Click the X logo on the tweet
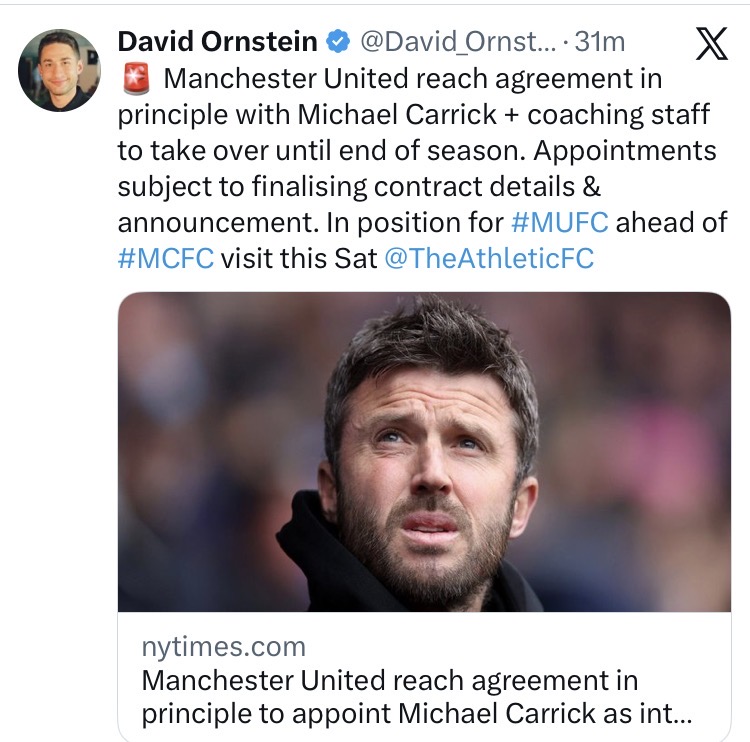This screenshot has width=750, height=742. pyautogui.click(x=711, y=45)
